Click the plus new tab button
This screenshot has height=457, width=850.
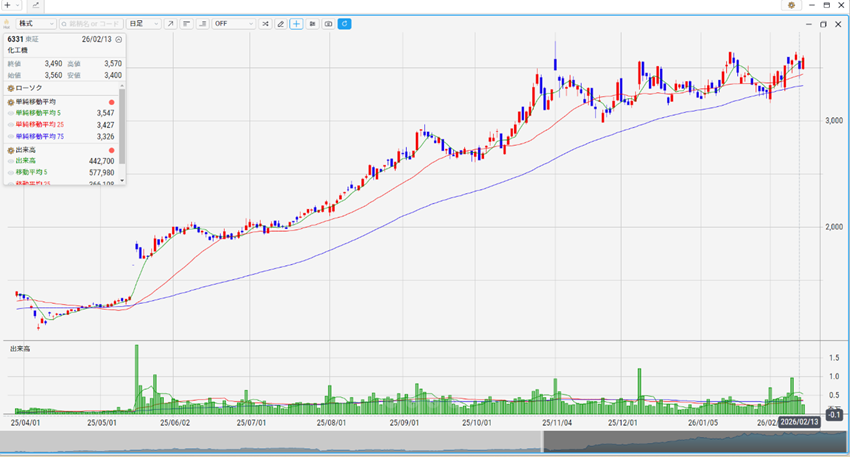8,6
